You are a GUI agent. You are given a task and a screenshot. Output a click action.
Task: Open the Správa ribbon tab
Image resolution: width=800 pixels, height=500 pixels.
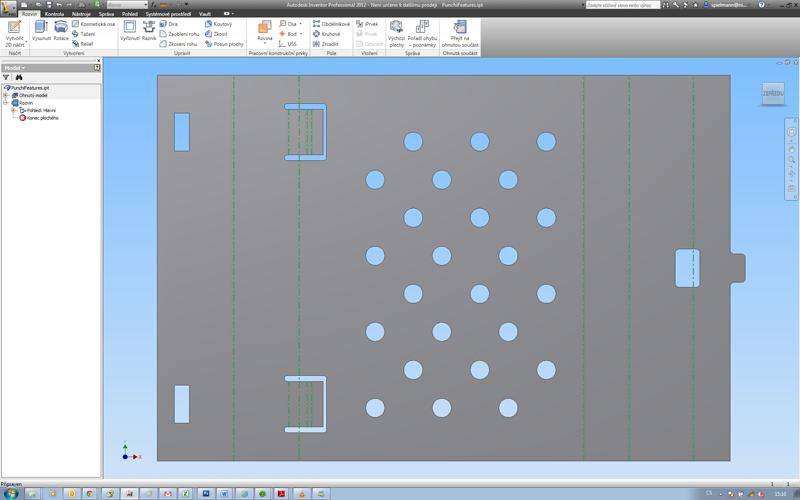point(106,14)
